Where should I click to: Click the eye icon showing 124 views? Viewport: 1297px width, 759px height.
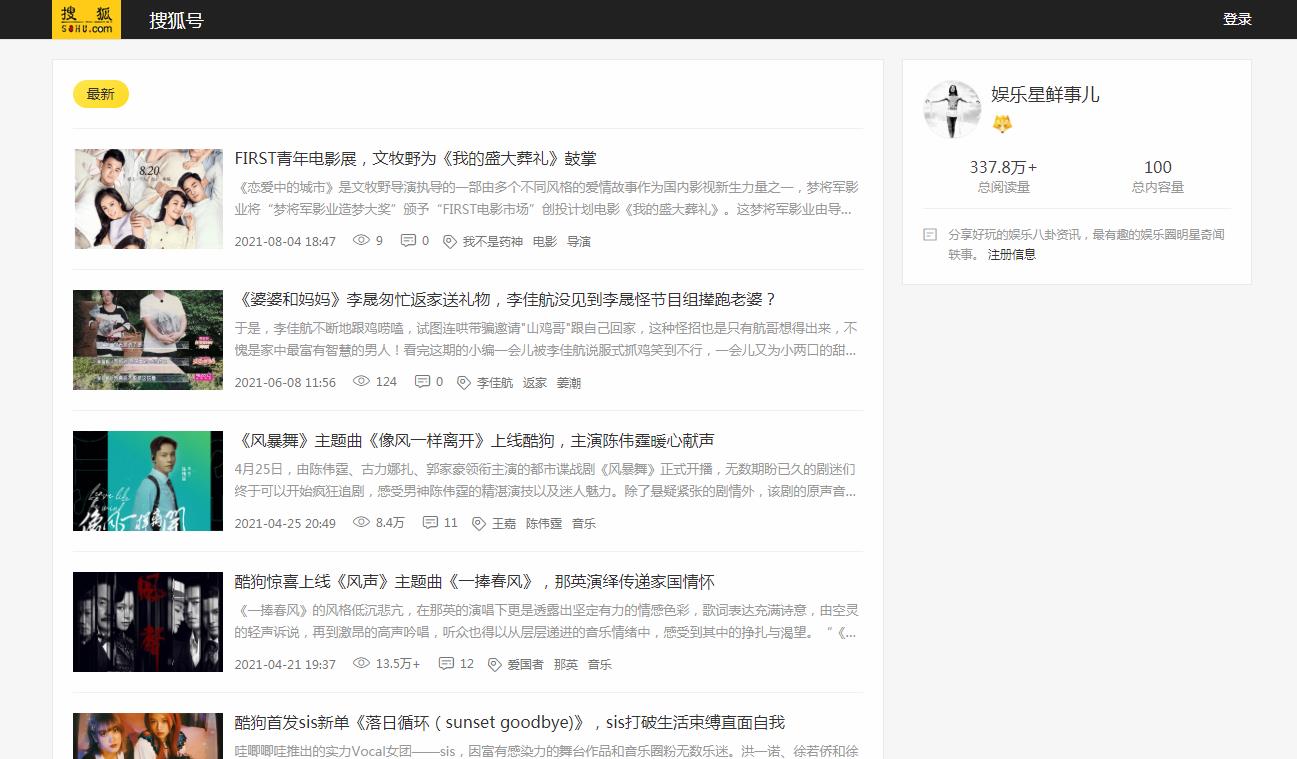coord(361,382)
